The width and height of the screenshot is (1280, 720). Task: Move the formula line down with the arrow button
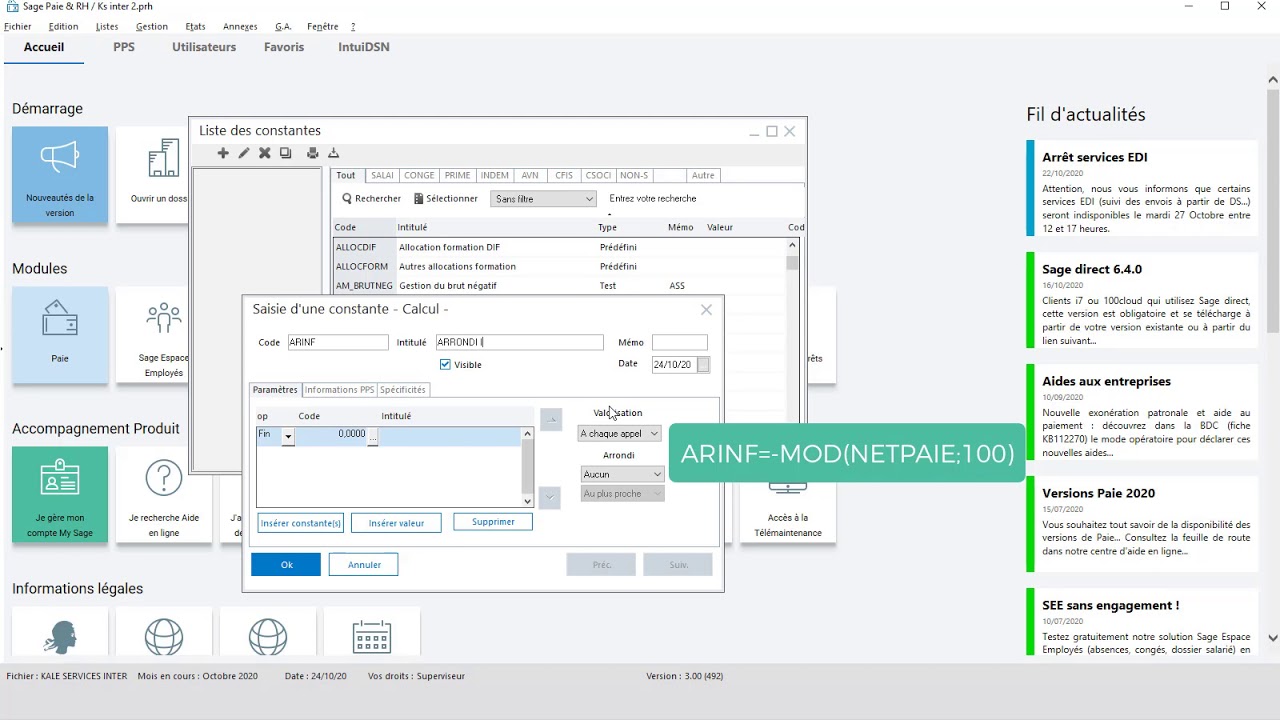pos(551,496)
